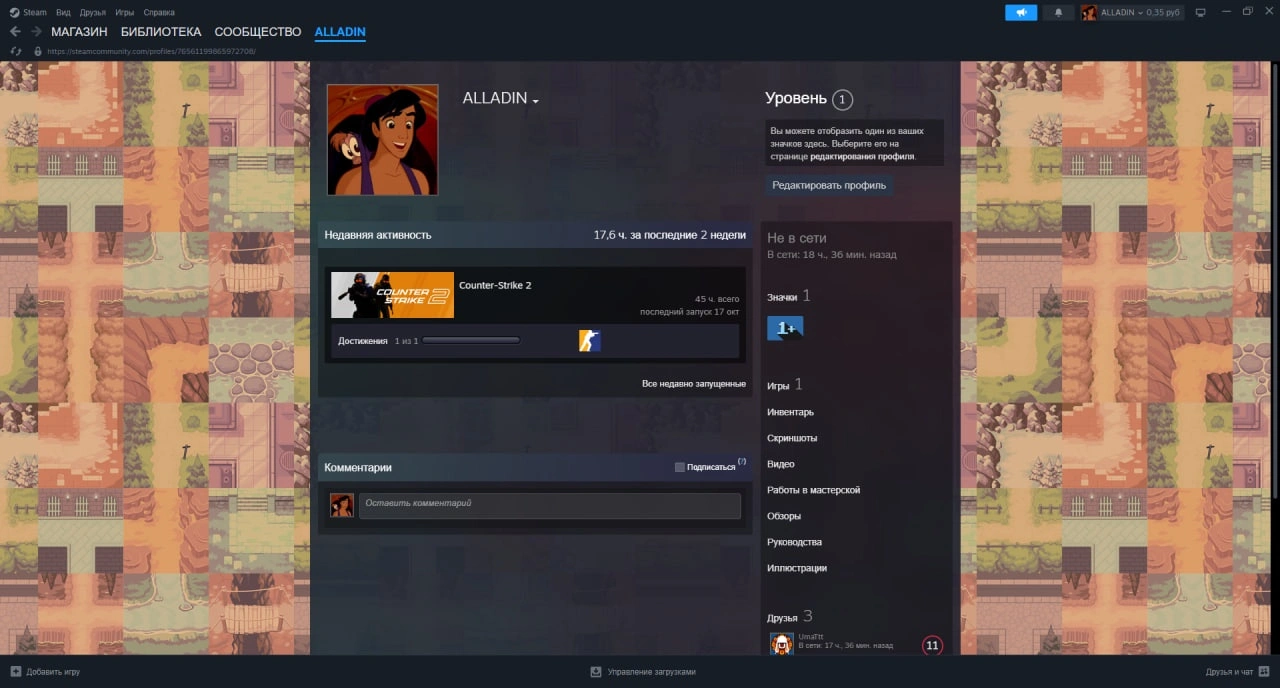Open the Иллюстрации link
The height and width of the screenshot is (688, 1280).
pyautogui.click(x=797, y=568)
